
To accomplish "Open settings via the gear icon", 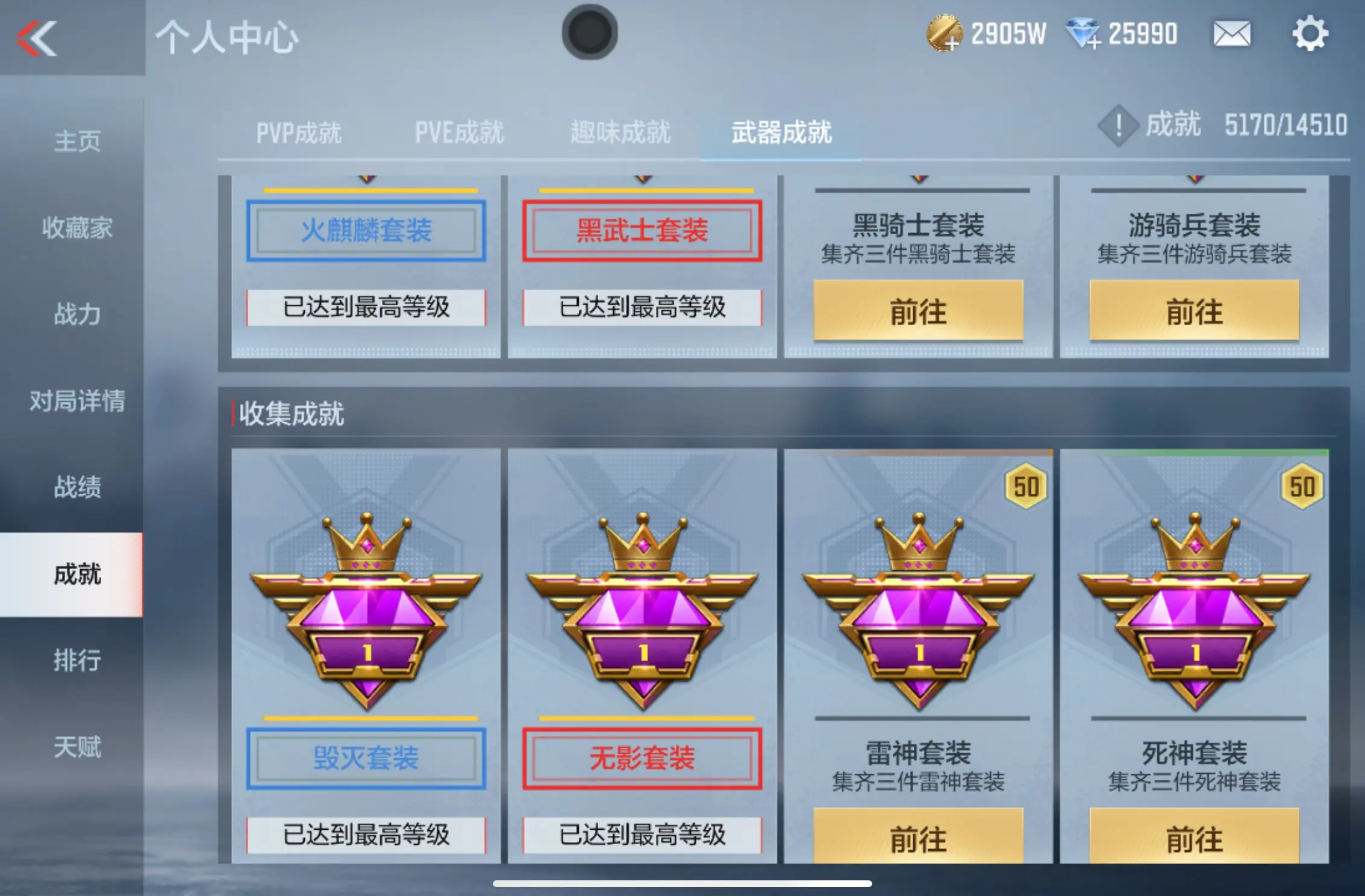I will pos(1310,34).
